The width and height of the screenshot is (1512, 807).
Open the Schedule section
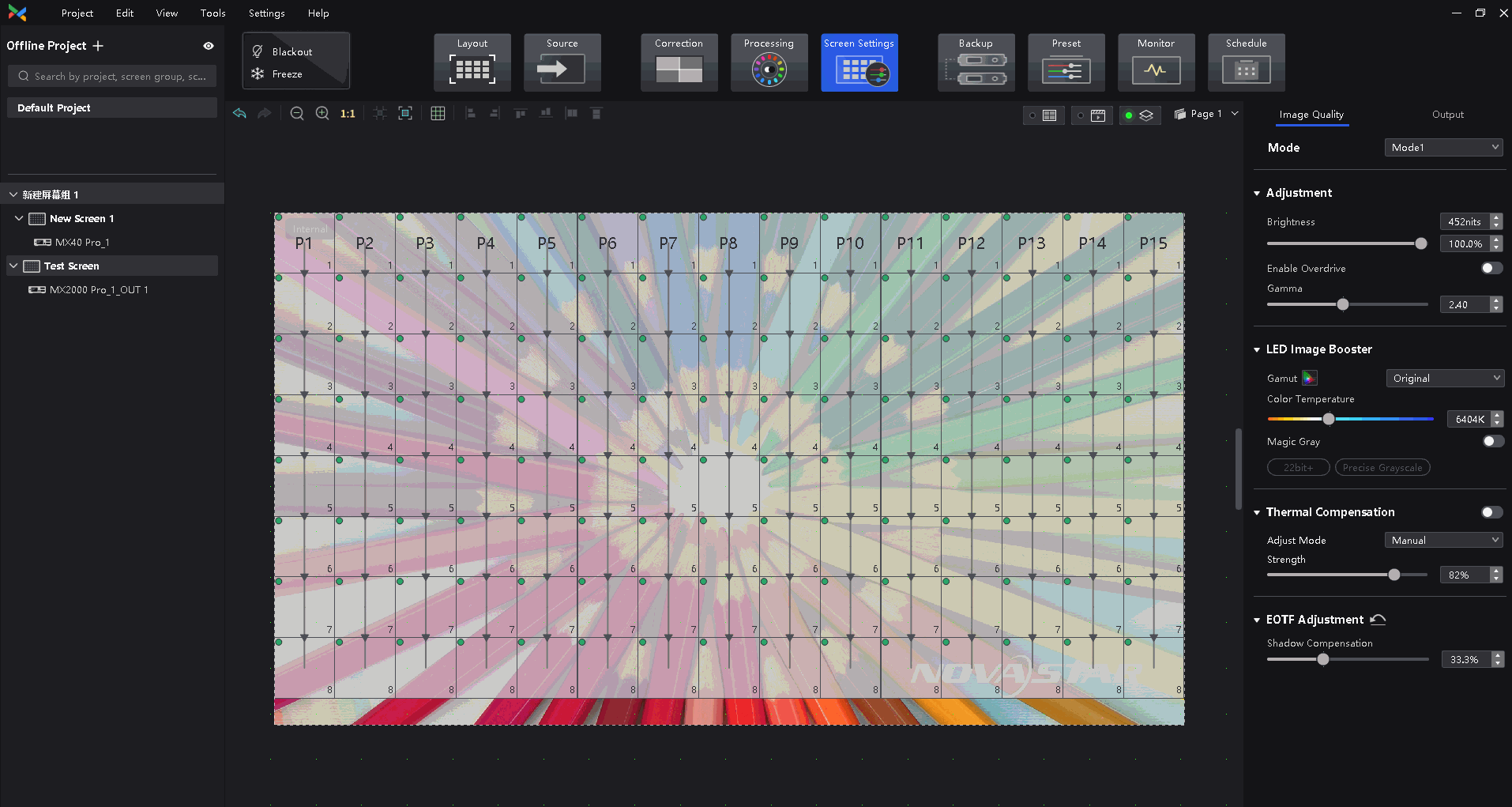click(x=1246, y=62)
